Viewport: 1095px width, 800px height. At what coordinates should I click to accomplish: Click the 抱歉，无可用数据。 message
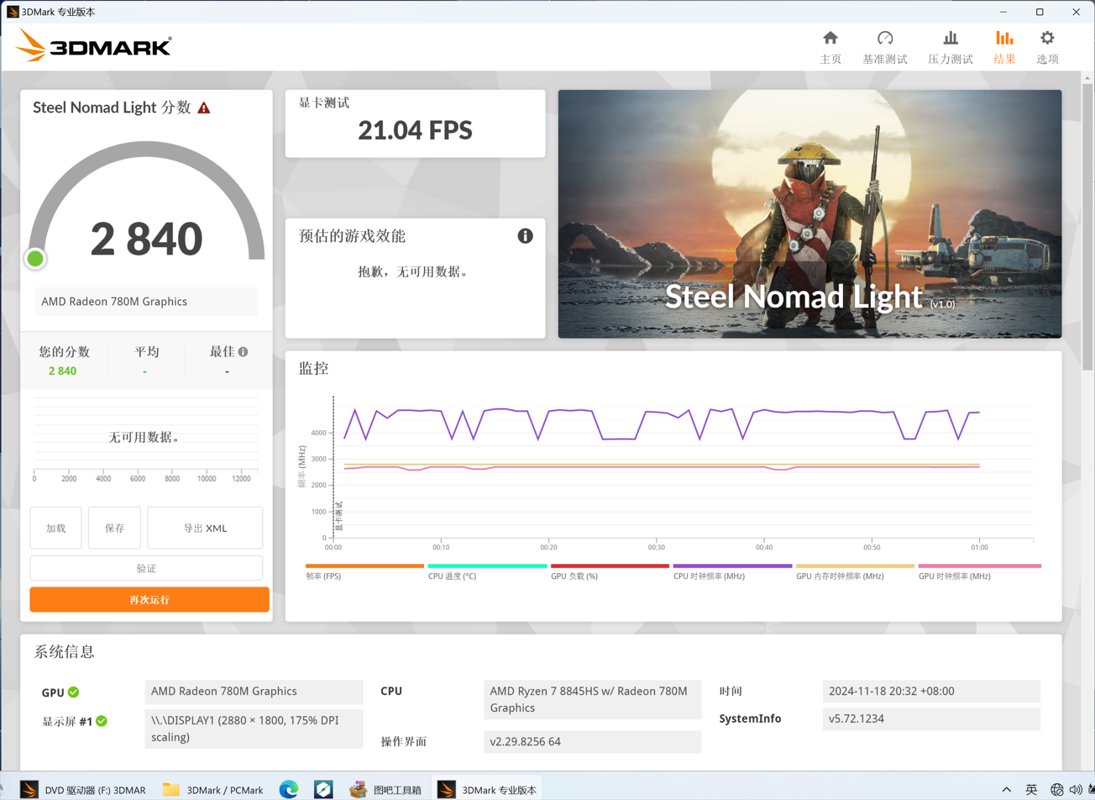point(413,272)
